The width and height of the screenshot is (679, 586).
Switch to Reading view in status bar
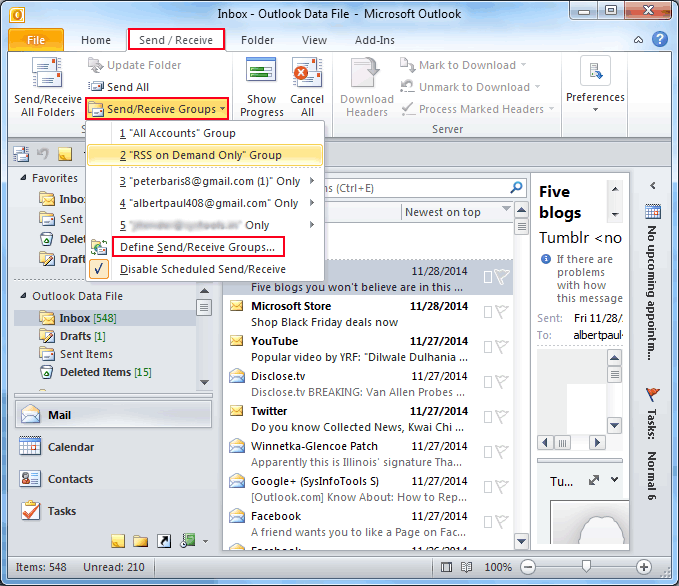[x=466, y=567]
